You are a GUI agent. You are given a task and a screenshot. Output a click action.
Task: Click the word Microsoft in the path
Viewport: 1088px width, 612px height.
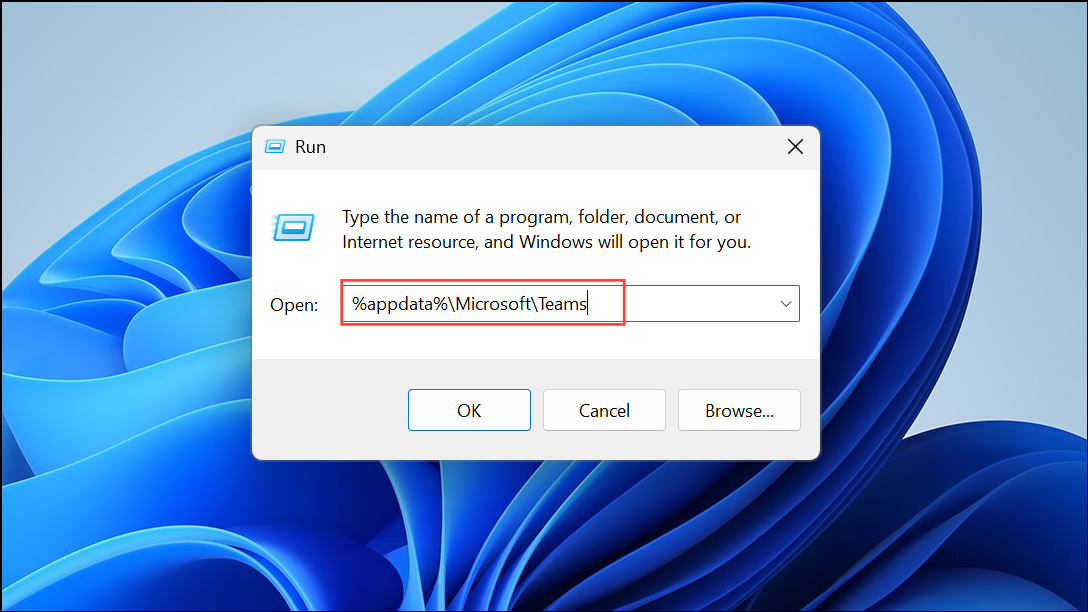coord(493,304)
